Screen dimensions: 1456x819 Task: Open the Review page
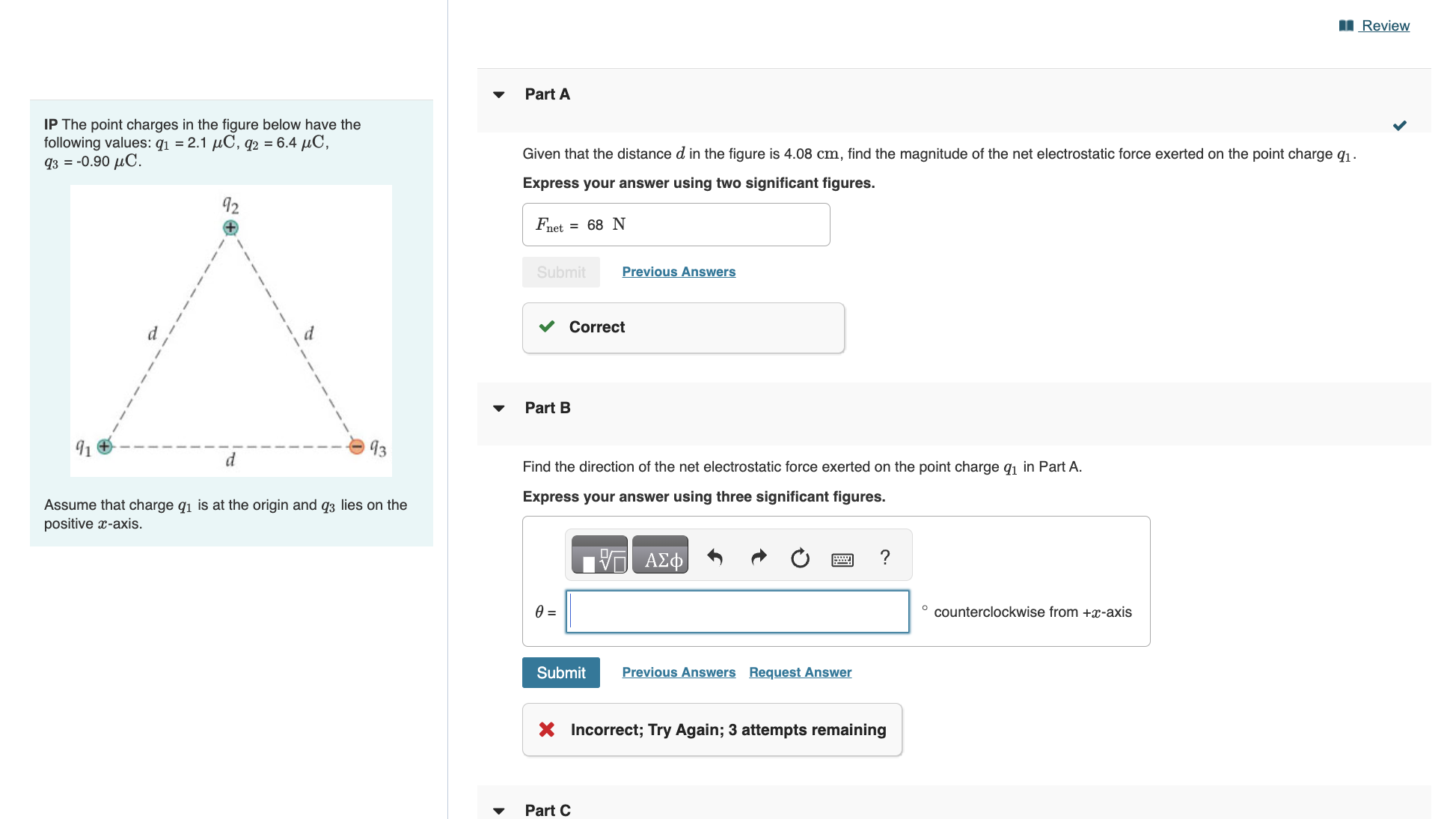click(x=1386, y=25)
